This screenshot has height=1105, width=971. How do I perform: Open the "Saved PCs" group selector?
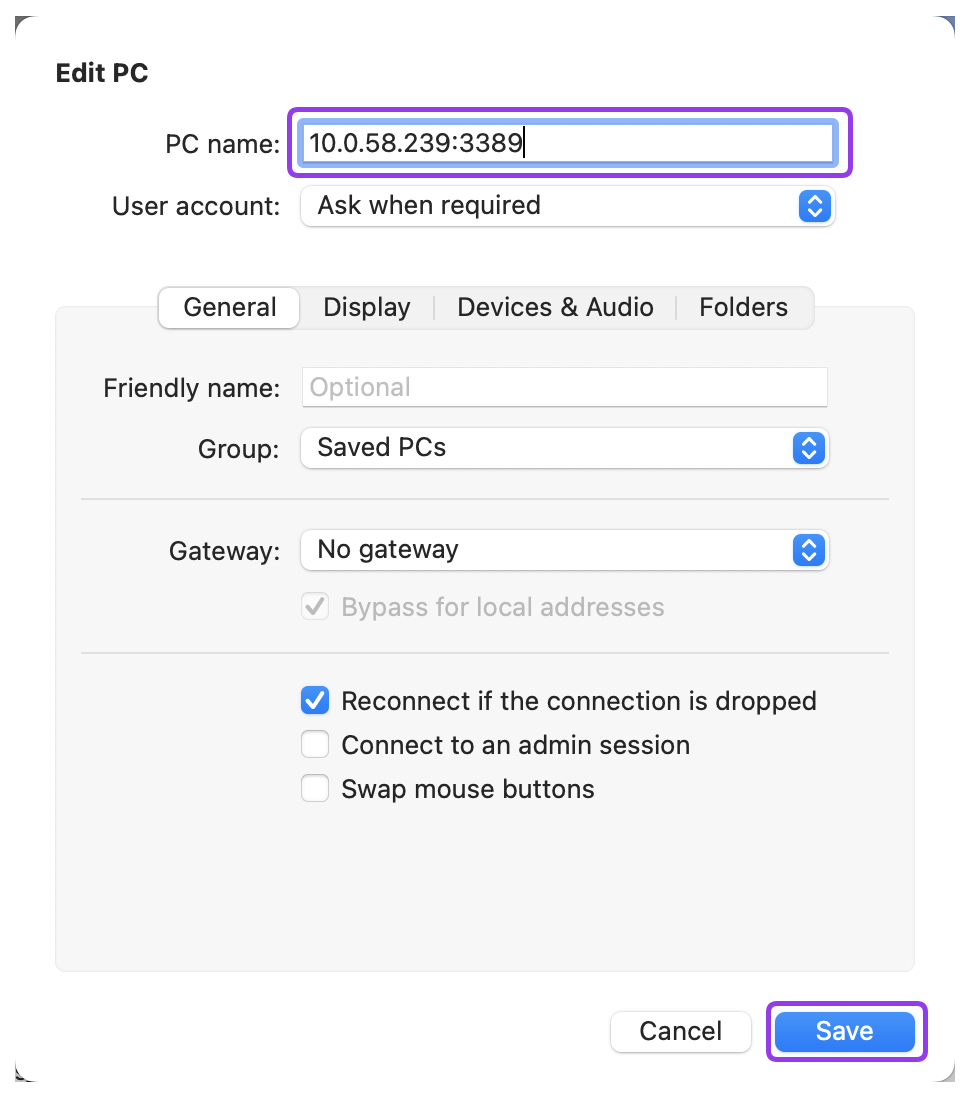point(565,448)
